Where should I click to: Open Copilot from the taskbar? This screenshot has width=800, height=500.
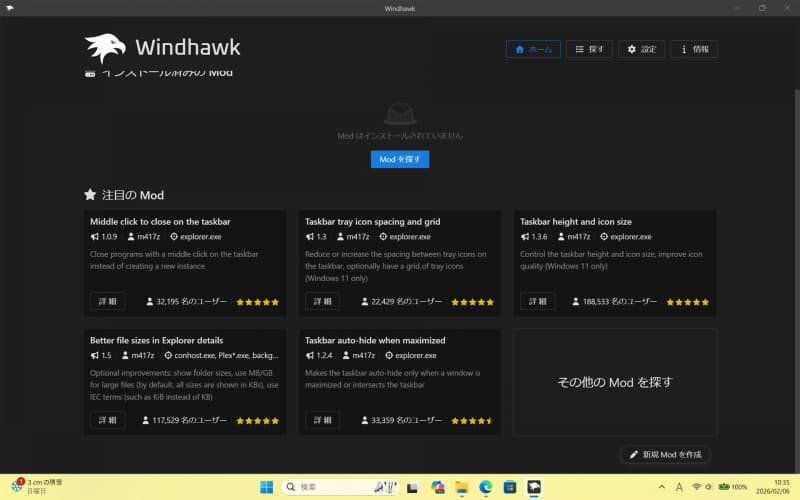(437, 487)
